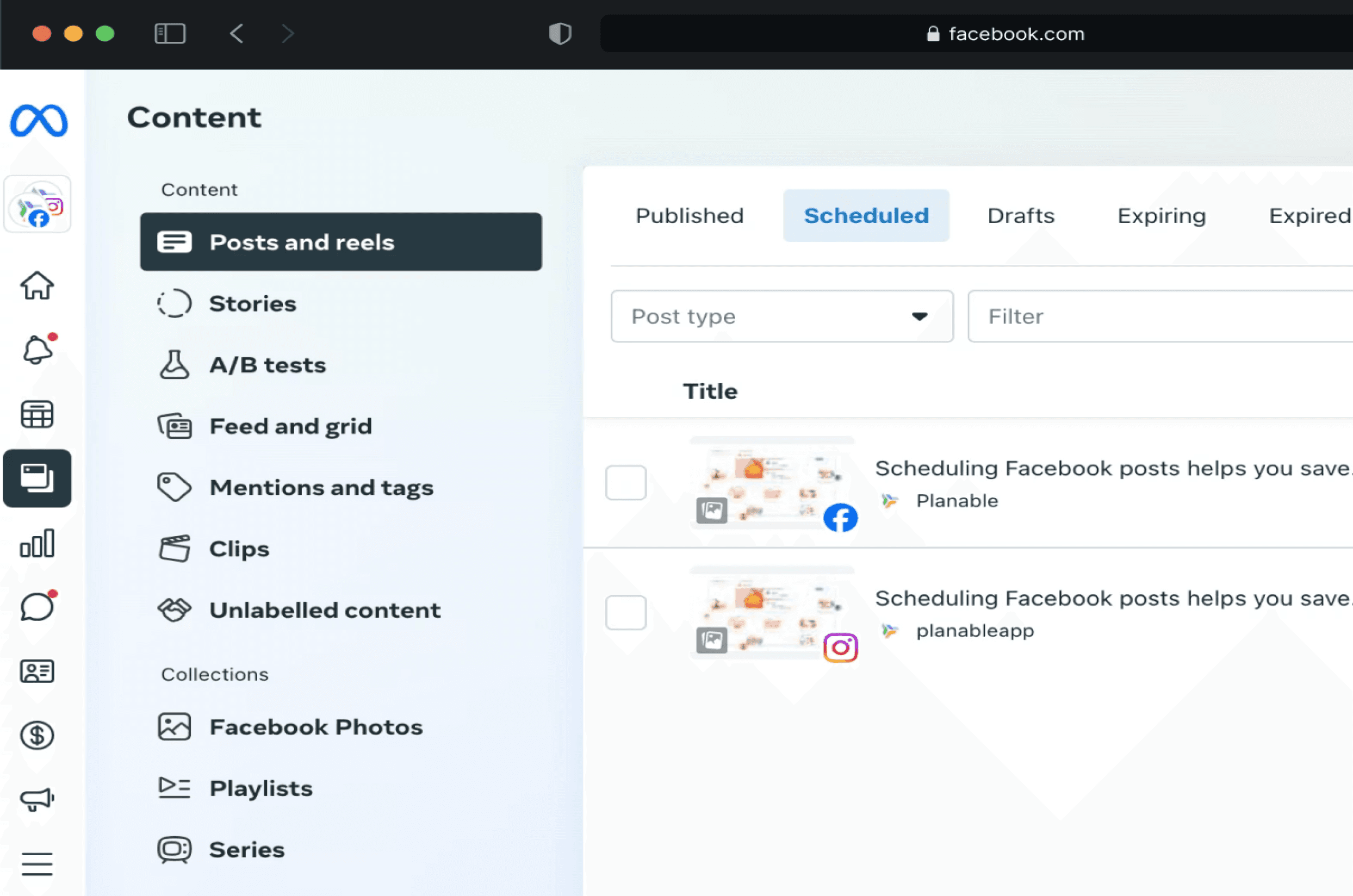Switch to the Published tab
This screenshot has width=1353, height=896.
click(689, 215)
